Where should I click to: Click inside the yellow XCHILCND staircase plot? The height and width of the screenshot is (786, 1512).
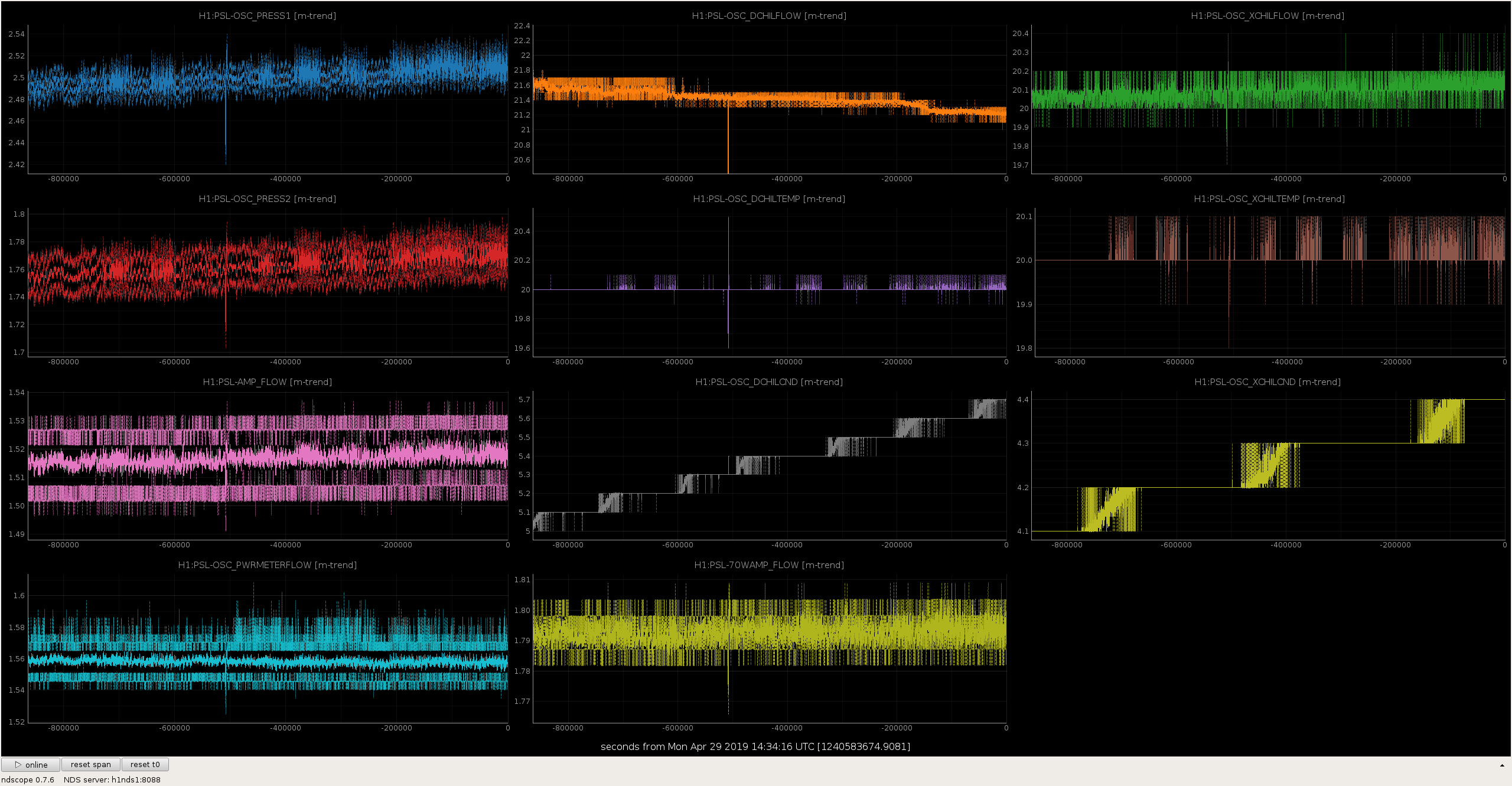click(x=1268, y=465)
